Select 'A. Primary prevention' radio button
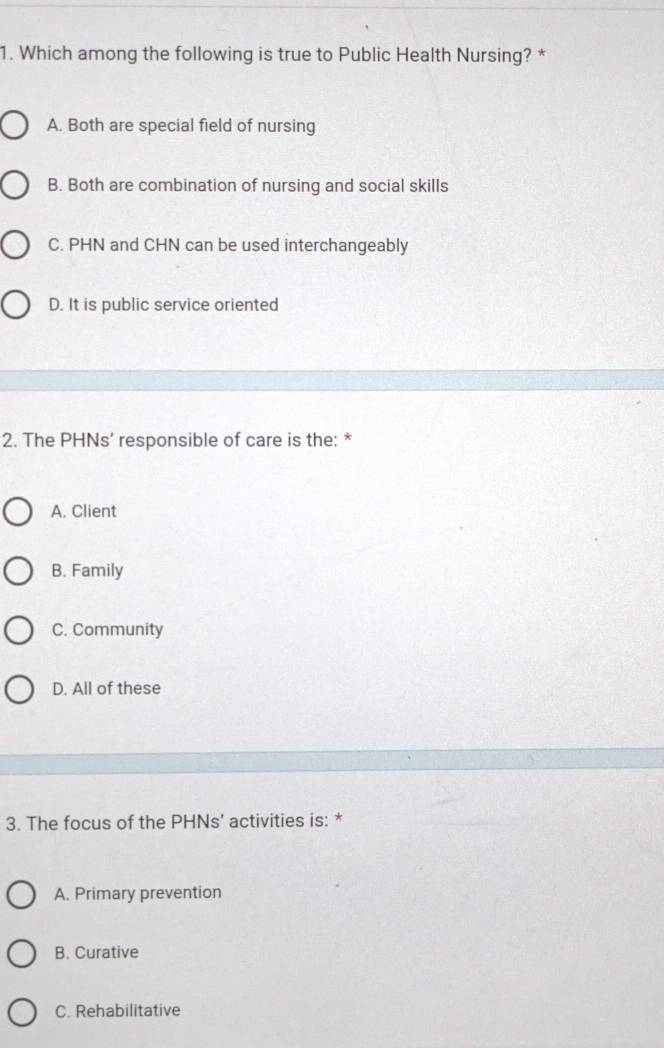664x1048 pixels. (x=21, y=894)
